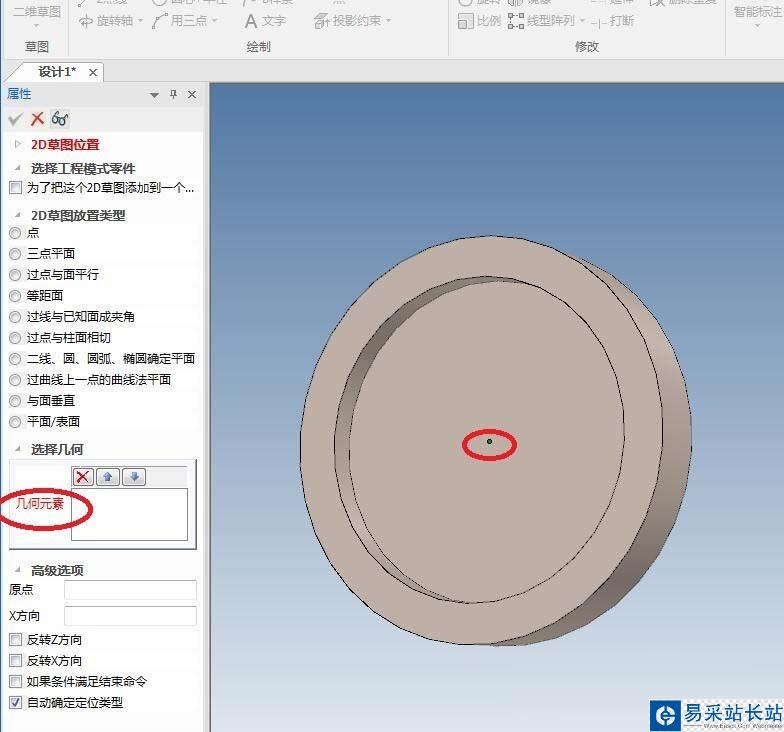
Task: Confirm with the green checkmark icon
Action: tap(15, 119)
